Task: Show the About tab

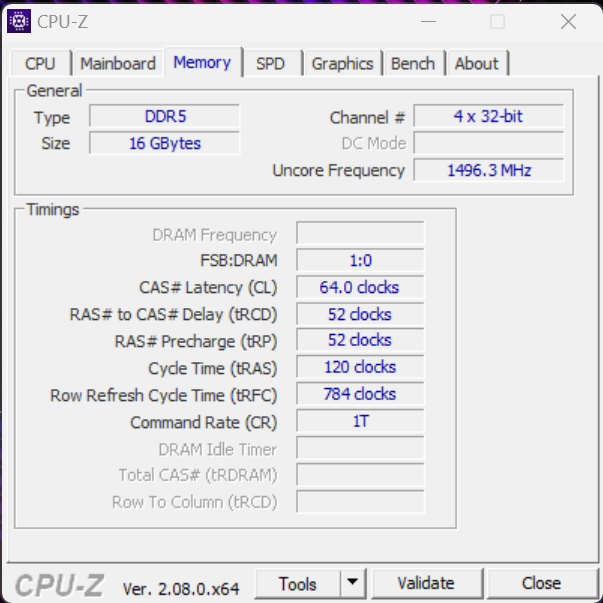Action: point(477,63)
